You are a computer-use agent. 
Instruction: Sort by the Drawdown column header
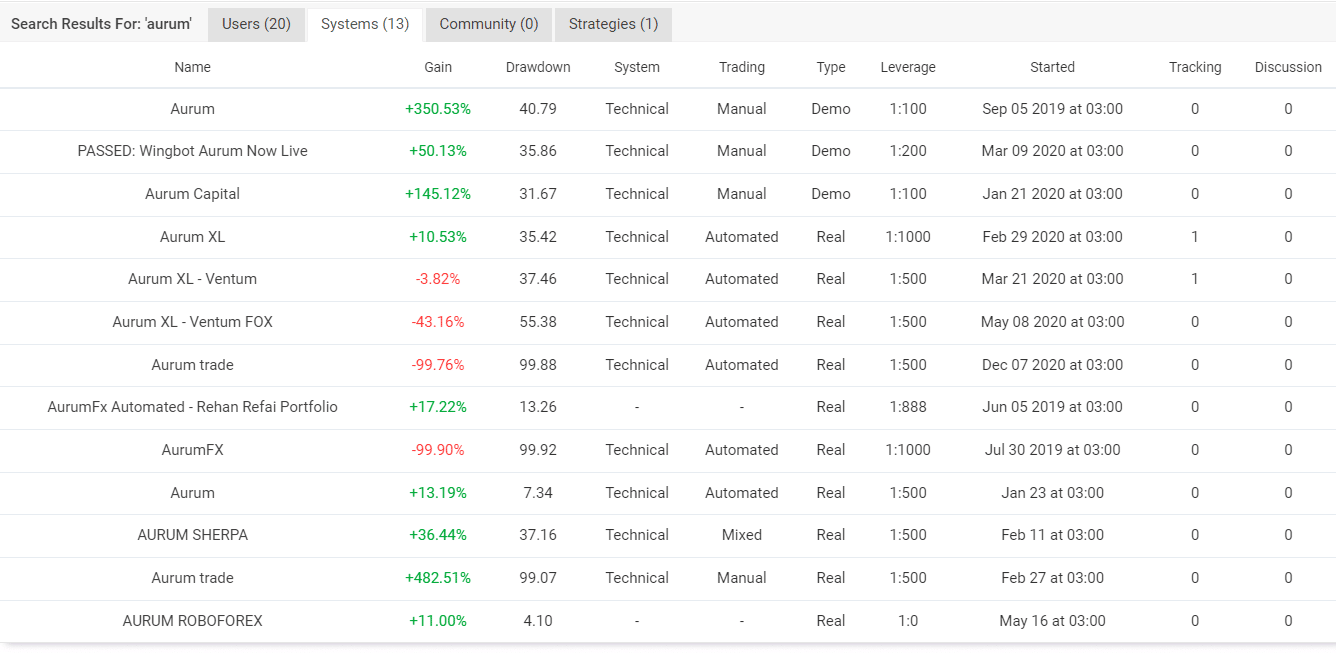coord(538,67)
